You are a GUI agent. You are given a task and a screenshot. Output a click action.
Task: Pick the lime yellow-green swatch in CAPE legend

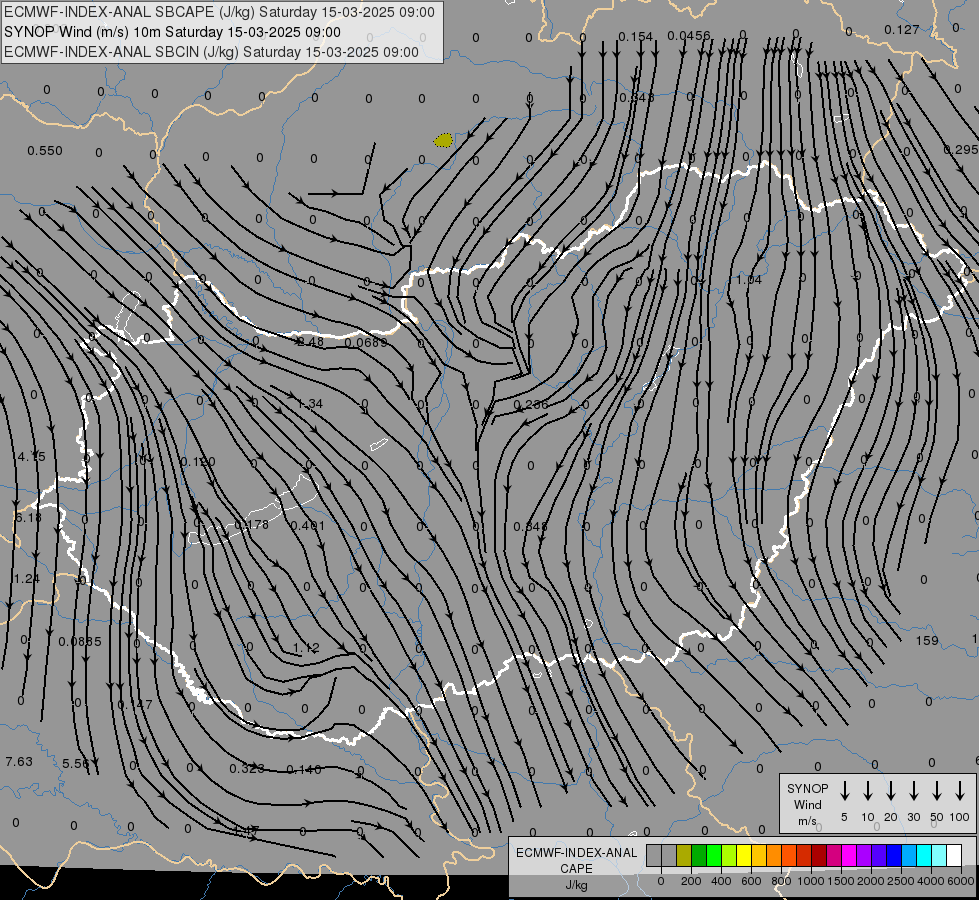coord(729,855)
